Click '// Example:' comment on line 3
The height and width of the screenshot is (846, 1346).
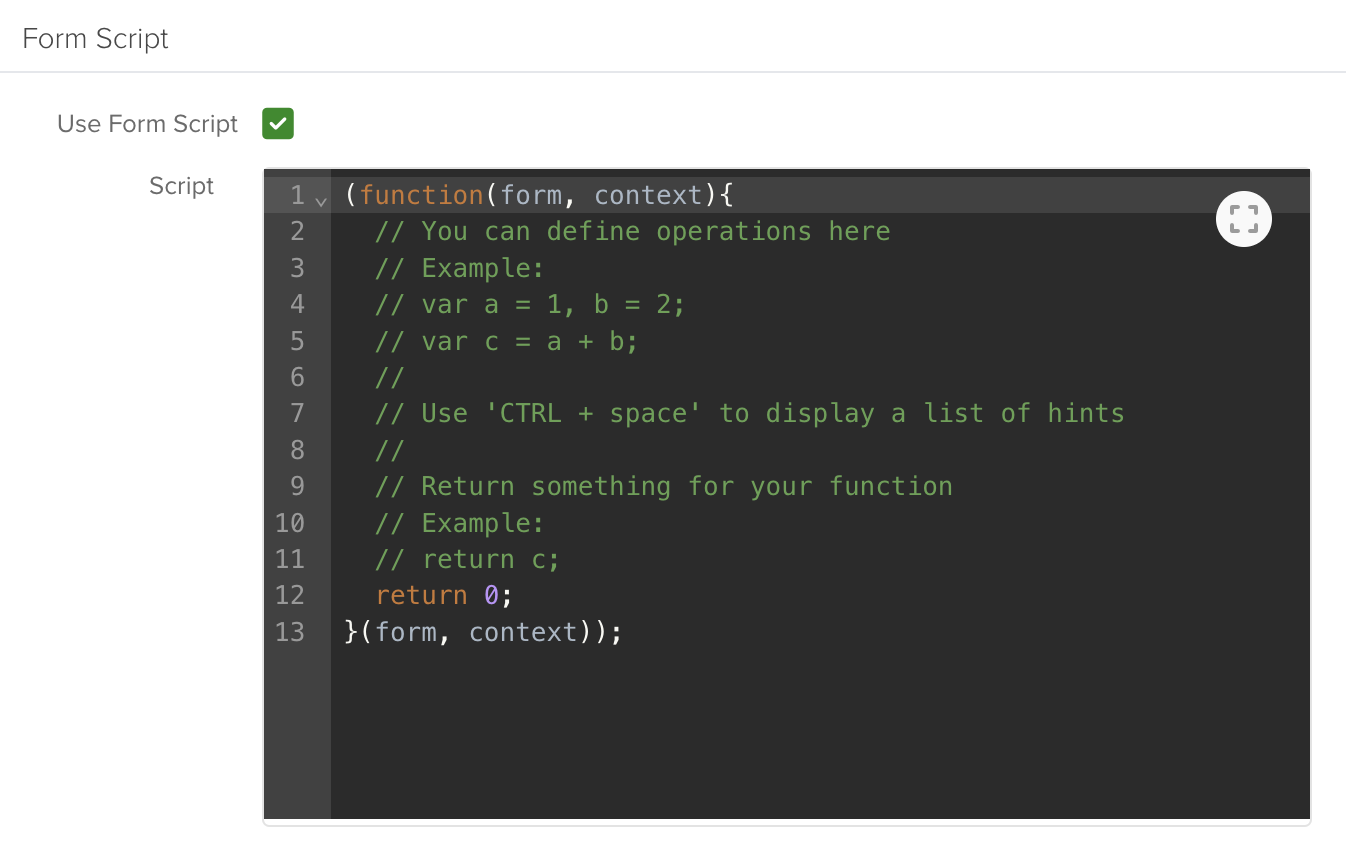(460, 268)
